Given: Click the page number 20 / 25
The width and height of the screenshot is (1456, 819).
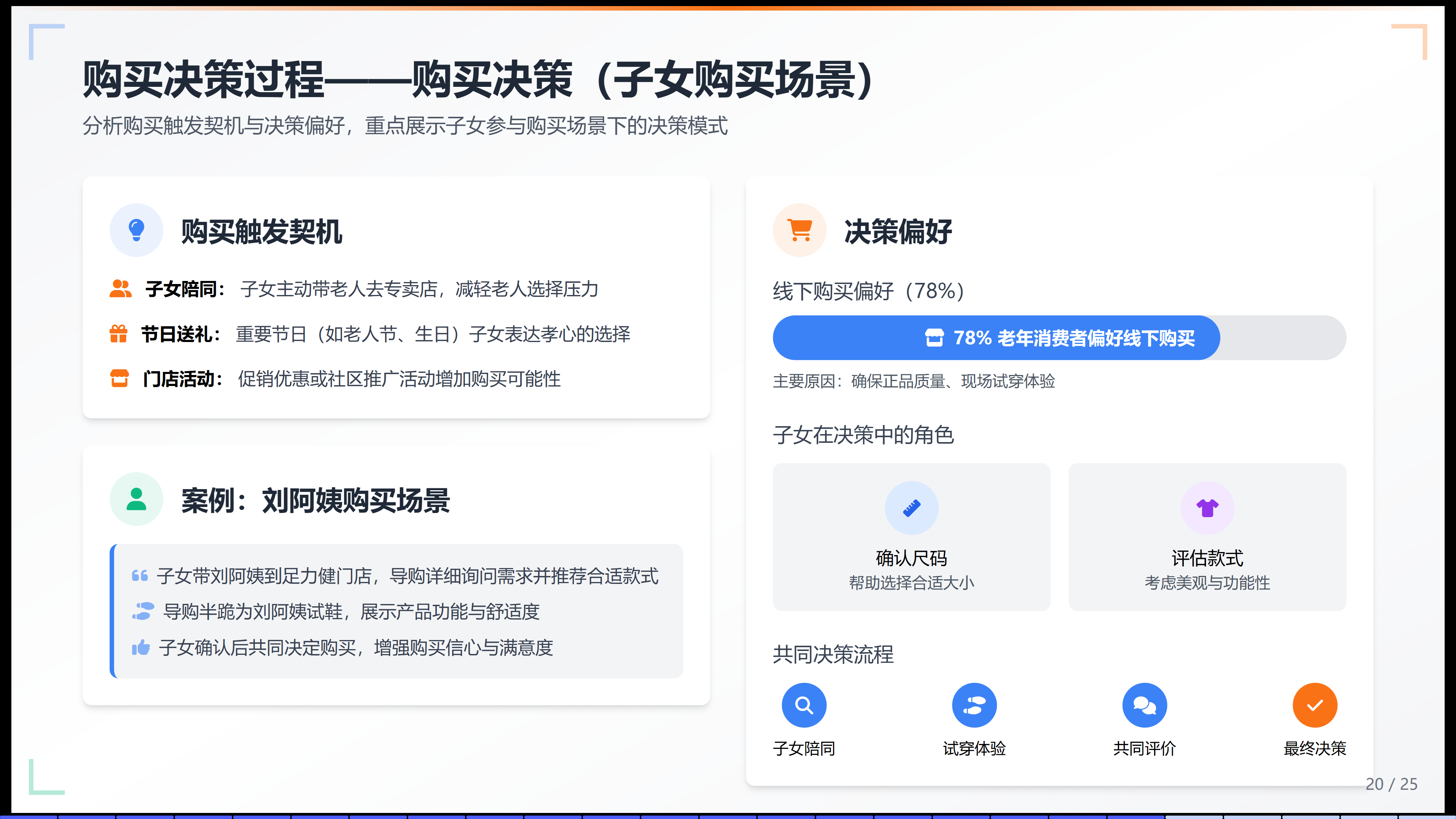Looking at the screenshot, I should click(x=1391, y=784).
